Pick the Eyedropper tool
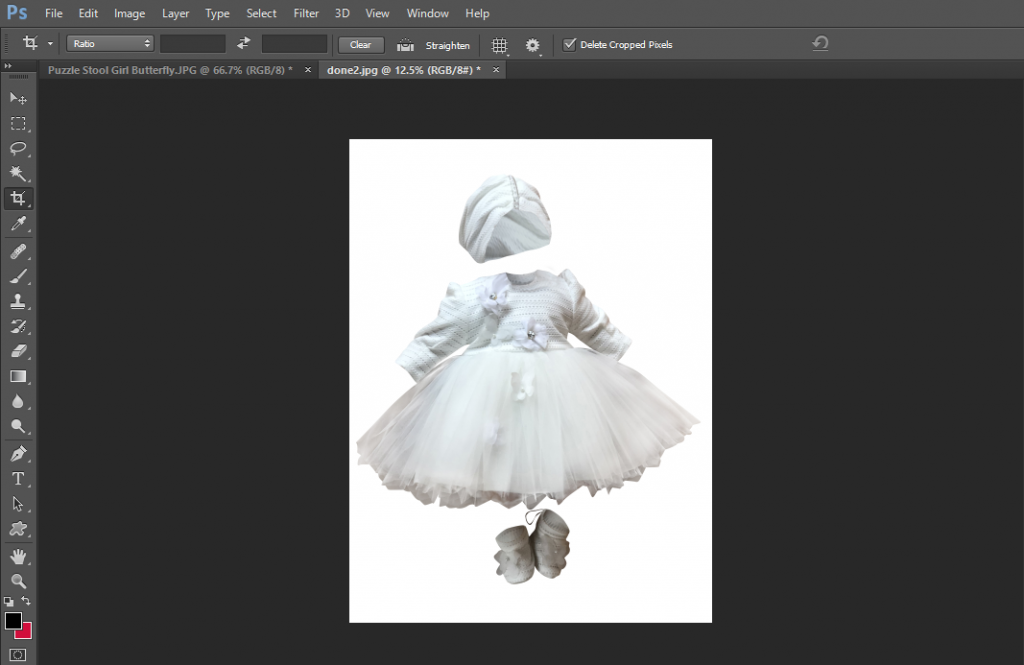 click(18, 223)
